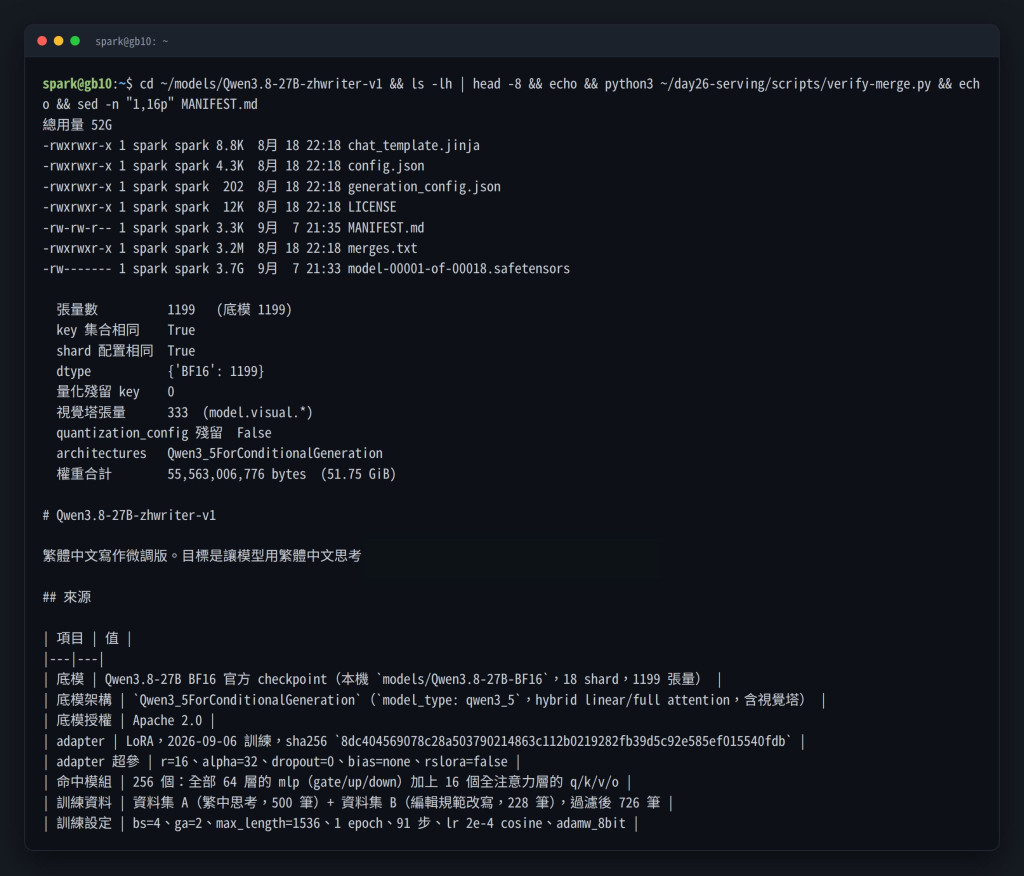Click the 3.7G size value
Viewport: 1024px width, 876px height.
pyautogui.click(x=230, y=269)
